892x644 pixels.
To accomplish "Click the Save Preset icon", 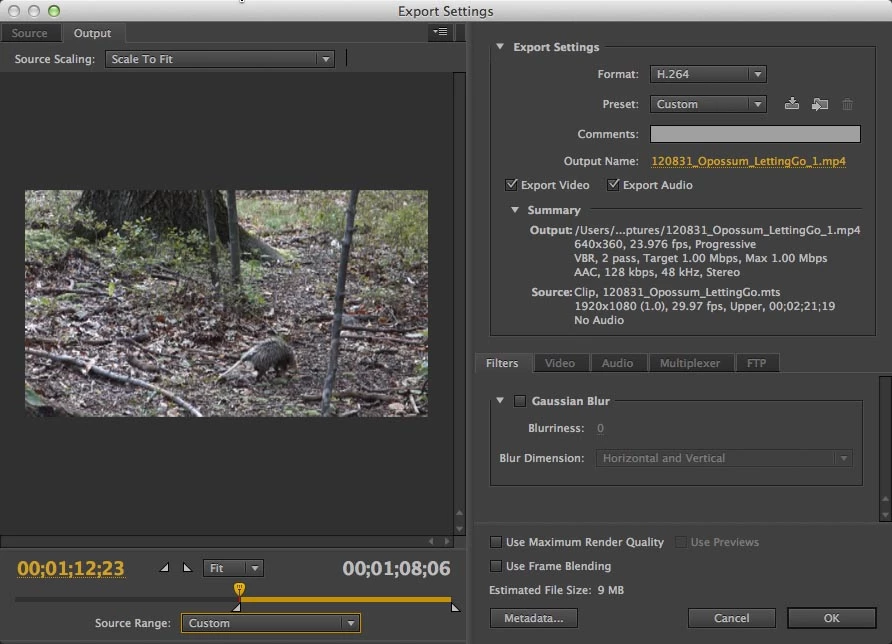I will point(791,104).
